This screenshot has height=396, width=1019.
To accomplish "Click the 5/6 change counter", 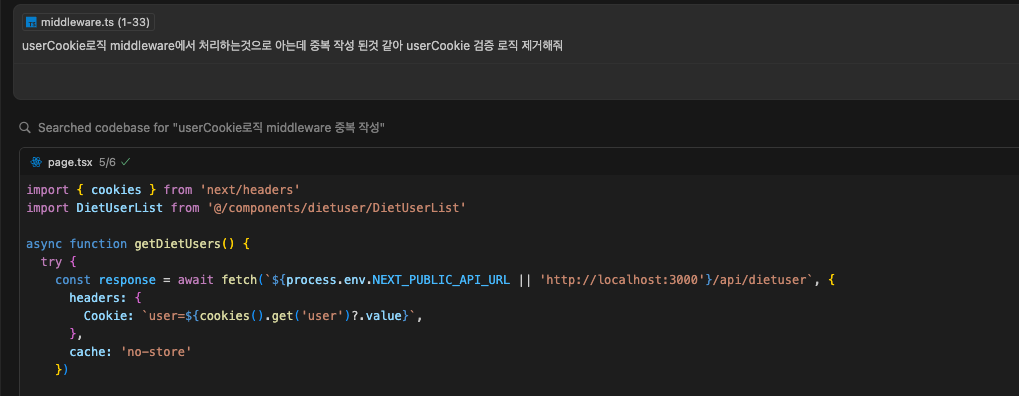I will coord(108,161).
